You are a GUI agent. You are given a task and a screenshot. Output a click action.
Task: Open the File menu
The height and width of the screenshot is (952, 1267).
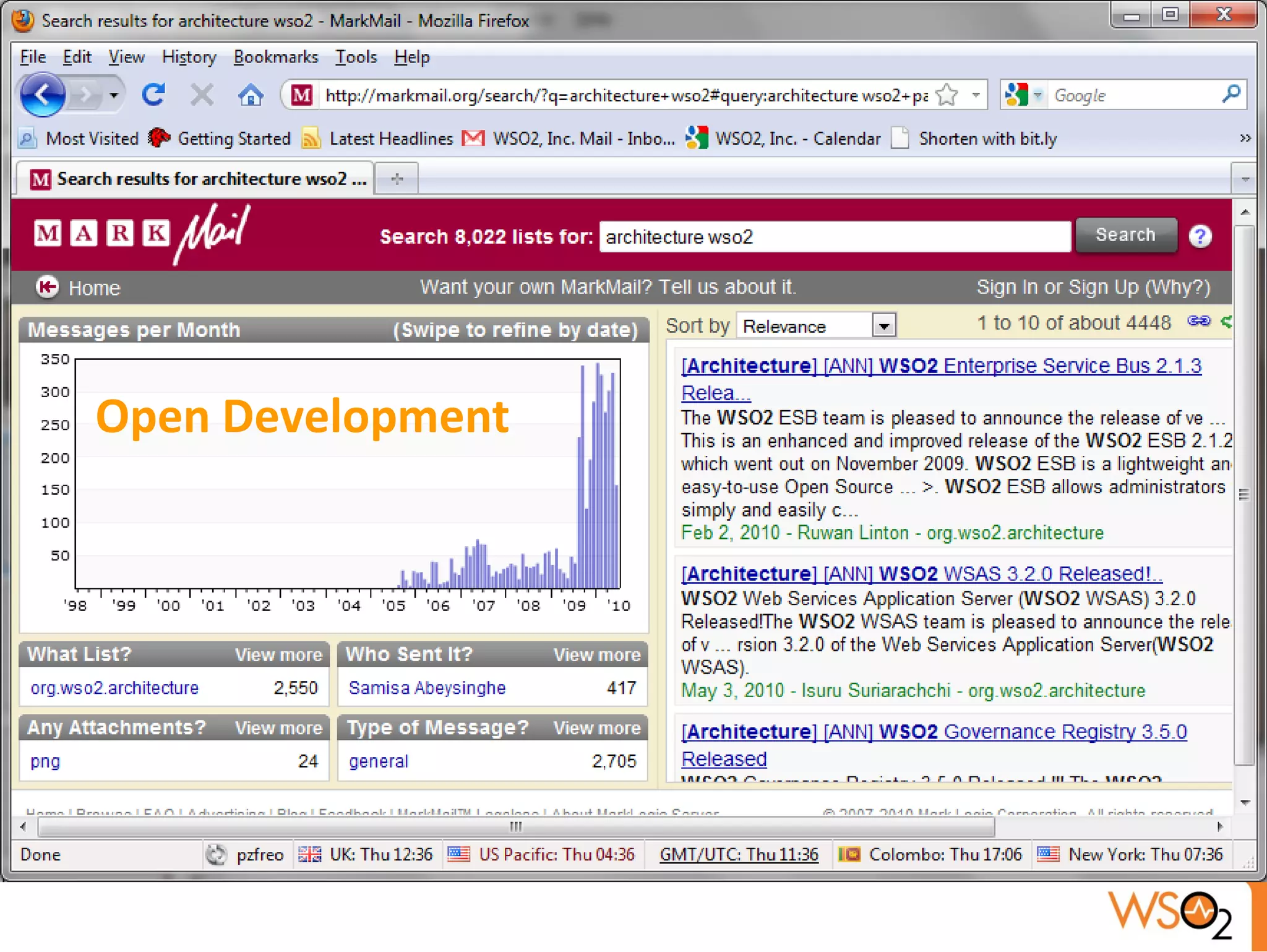pos(33,57)
